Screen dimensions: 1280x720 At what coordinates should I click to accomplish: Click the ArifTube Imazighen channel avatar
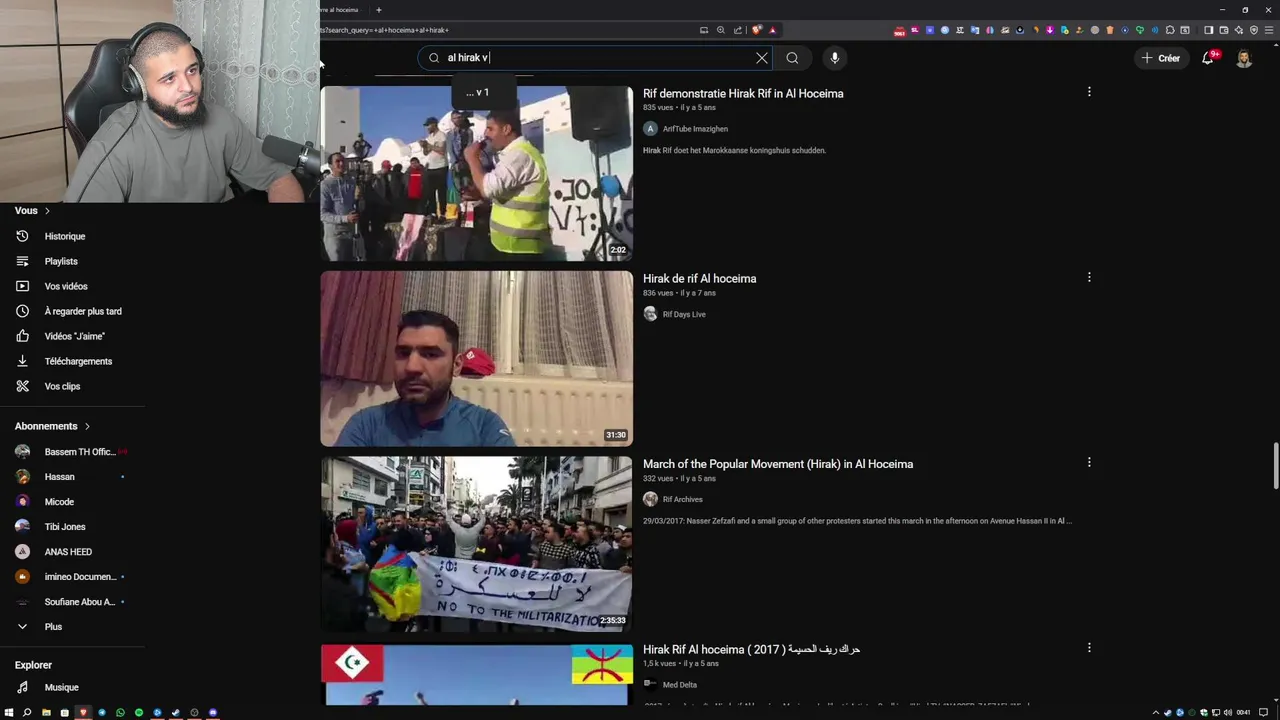click(650, 129)
